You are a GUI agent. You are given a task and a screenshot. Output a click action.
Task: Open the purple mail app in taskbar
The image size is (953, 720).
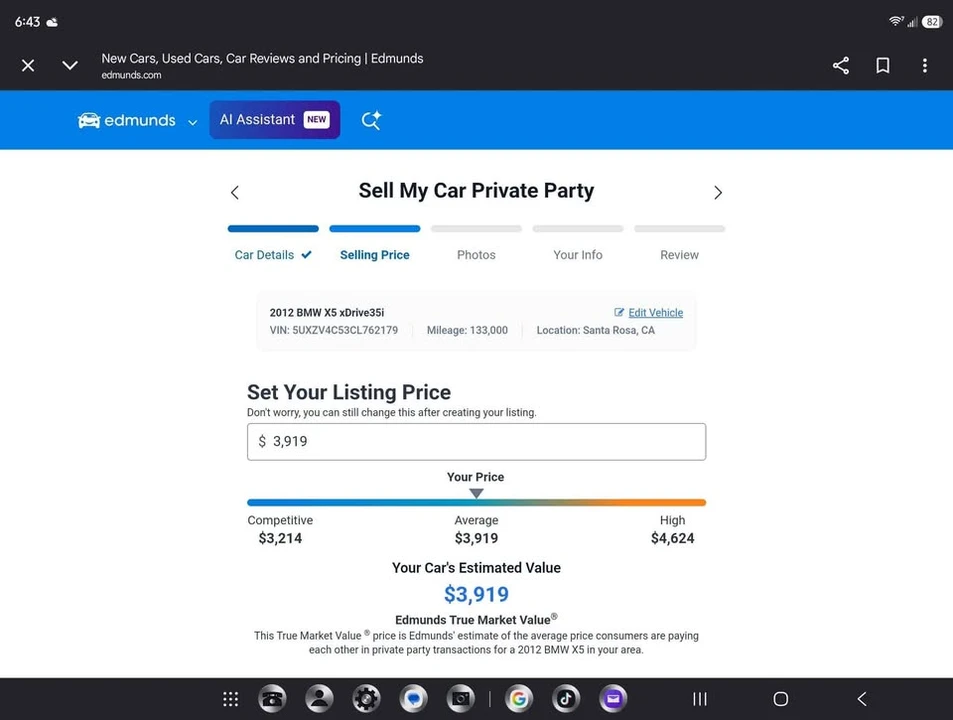(x=613, y=699)
